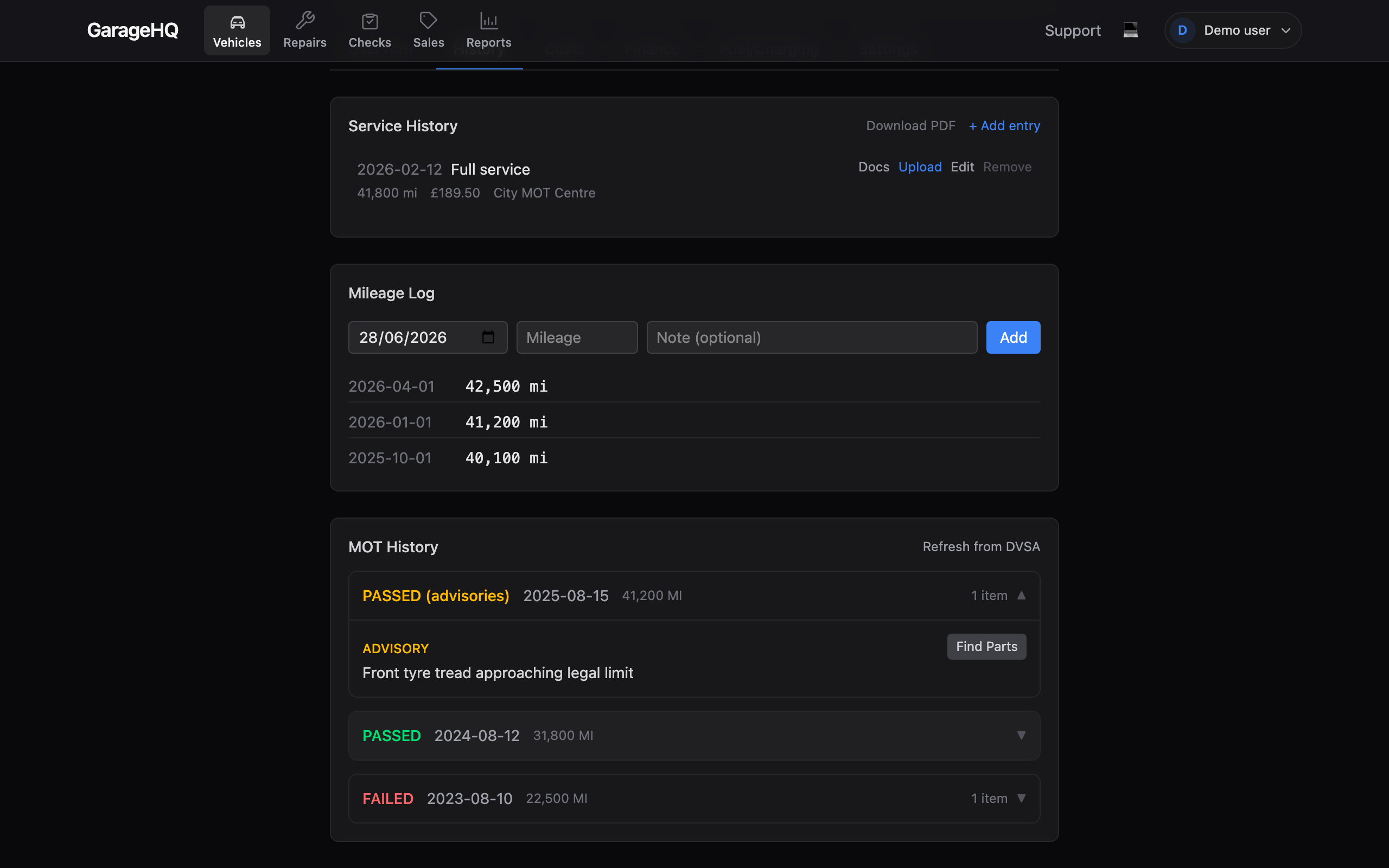Edit the Full service entry
Viewport: 1389px width, 868px height.
[x=962, y=167]
